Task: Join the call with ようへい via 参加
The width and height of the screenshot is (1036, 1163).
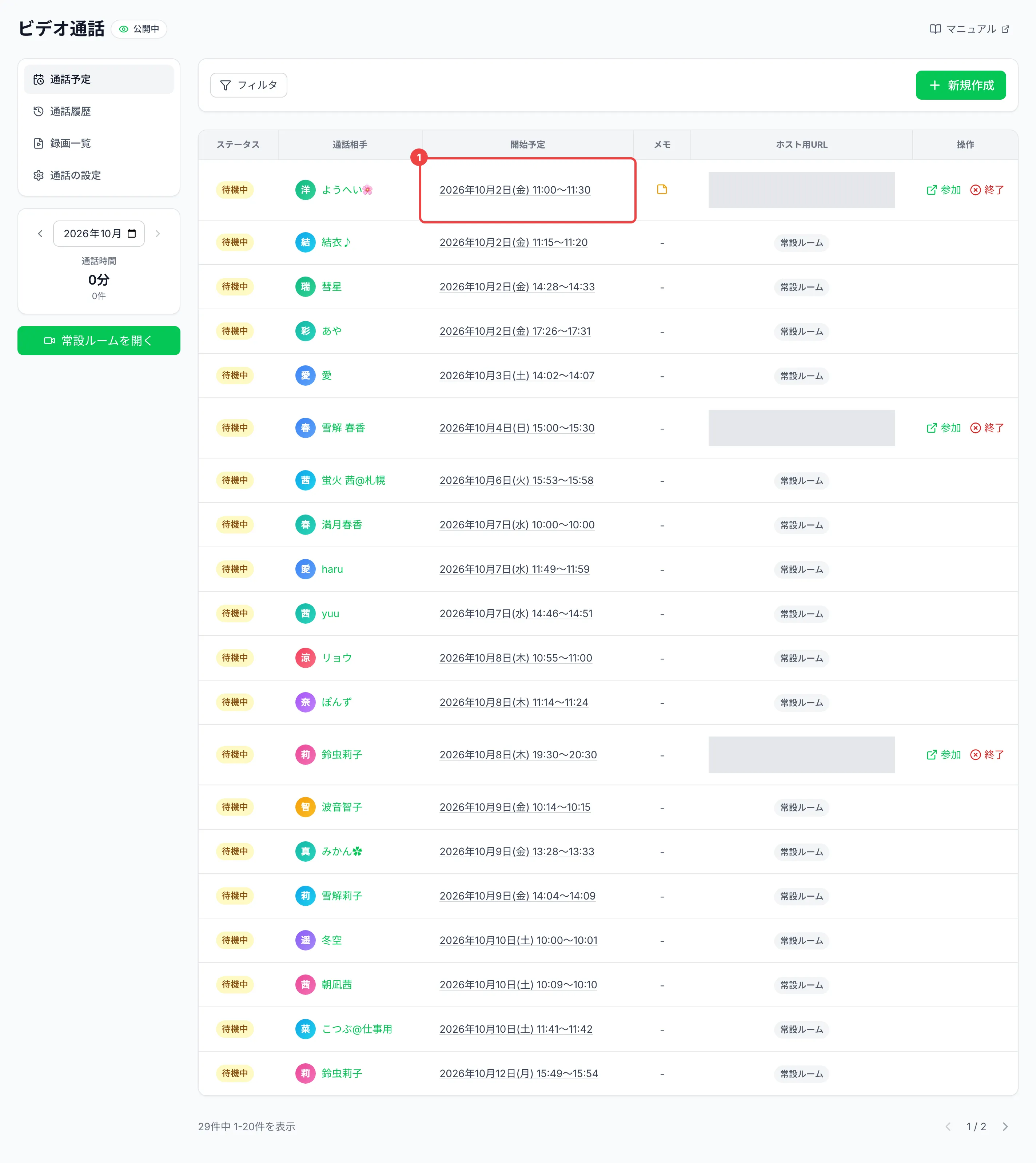Action: 943,190
